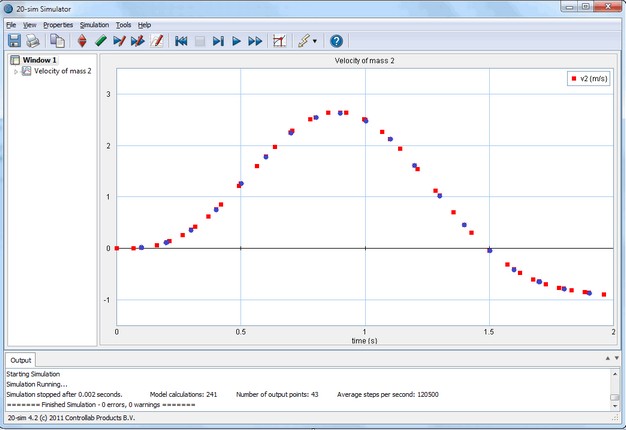Open Help using the question mark icon
This screenshot has width=626, height=430.
[x=336, y=41]
